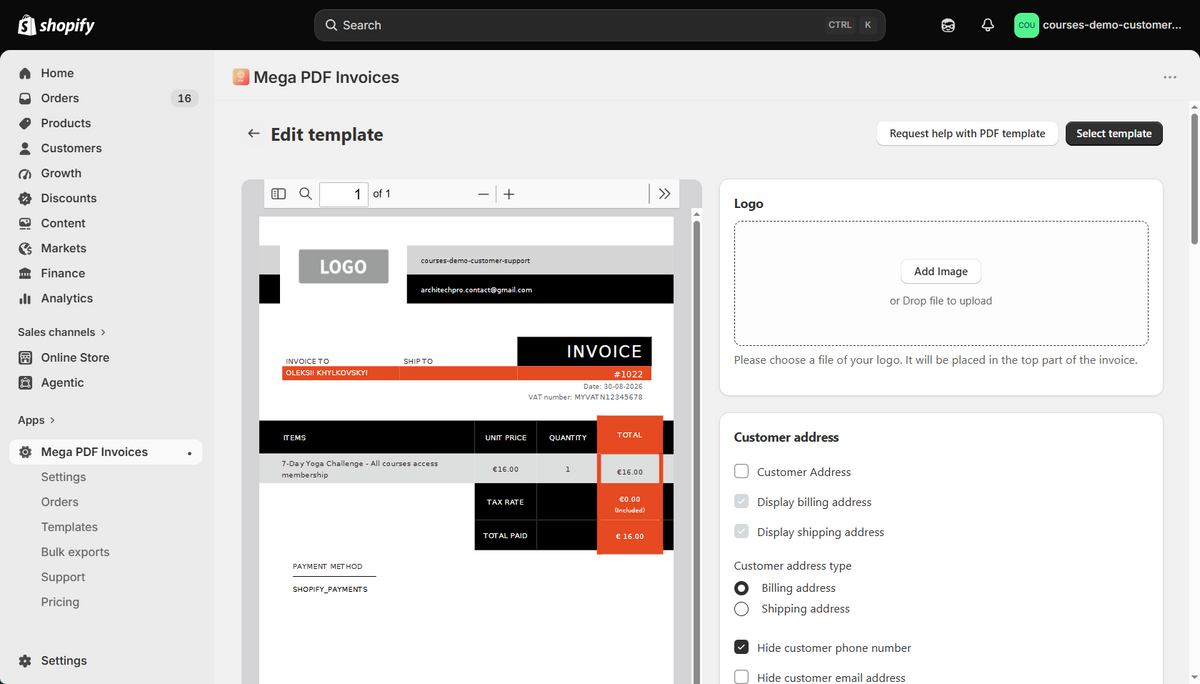This screenshot has height=684, width=1200.
Task: Select the Billing address radio button
Action: (x=741, y=588)
